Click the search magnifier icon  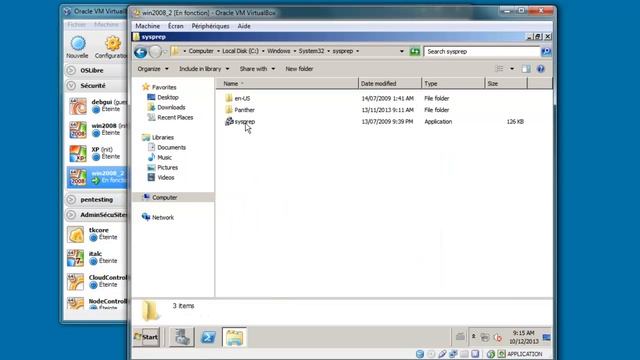point(546,51)
